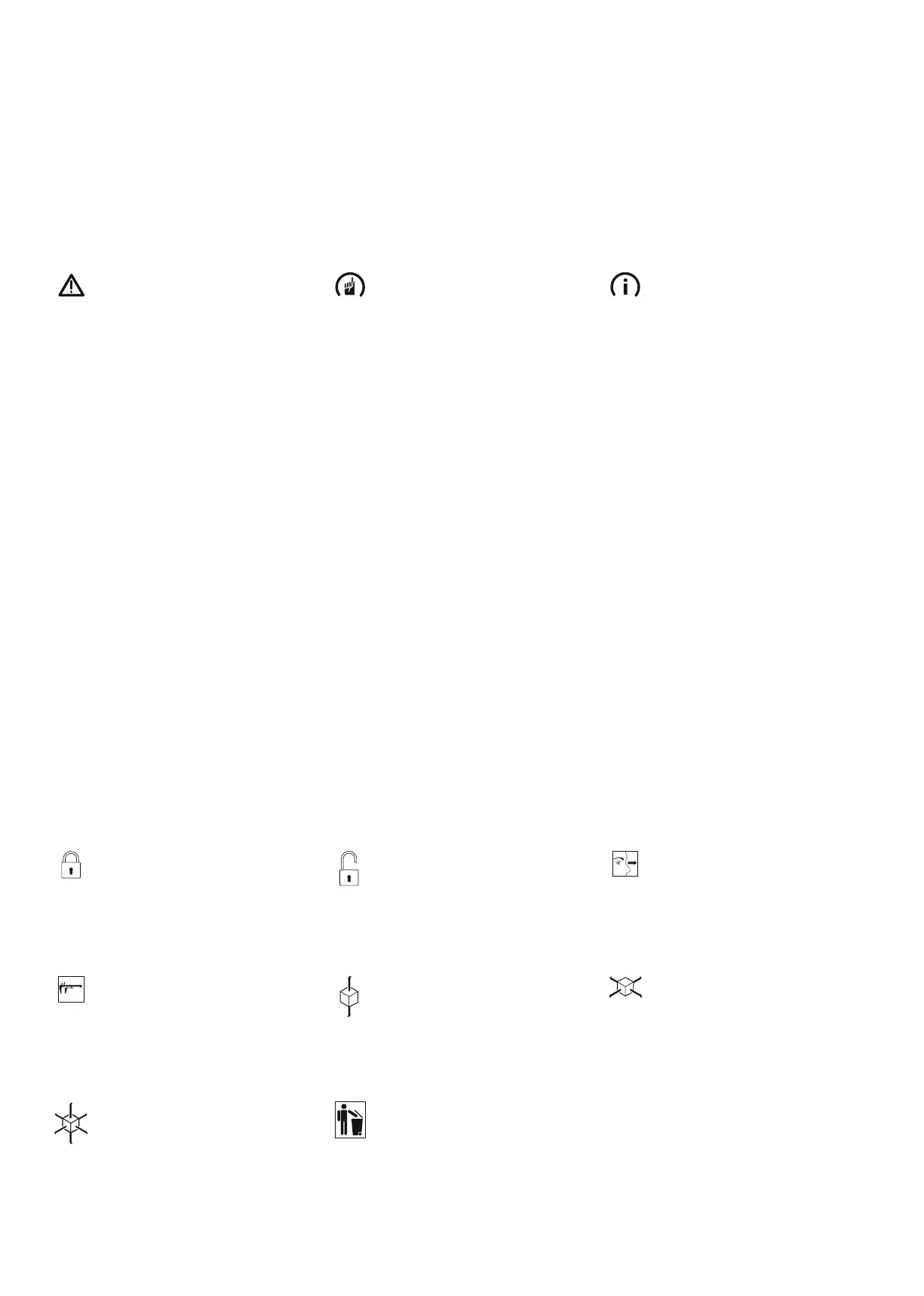Click the cube with six radiating axis lines

coord(71,1123)
